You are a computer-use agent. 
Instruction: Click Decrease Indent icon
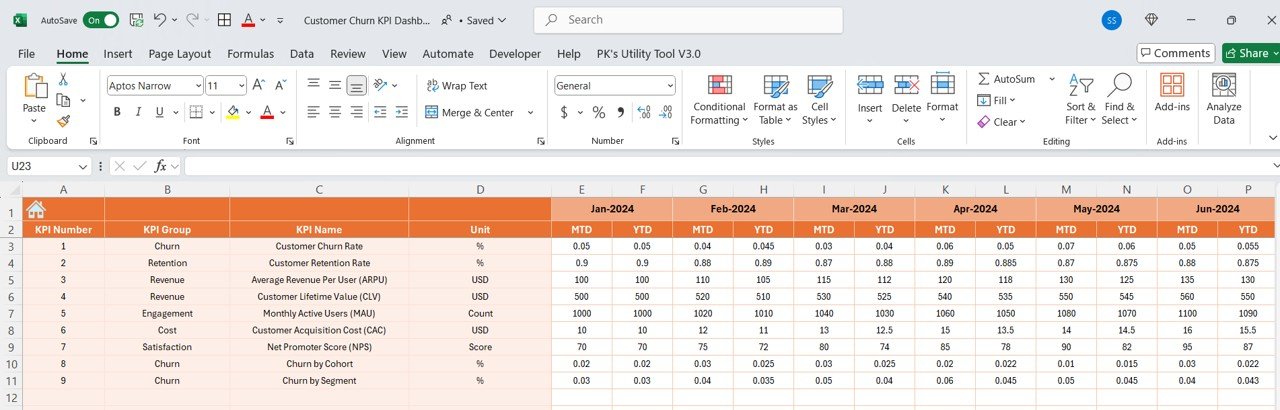[381, 112]
